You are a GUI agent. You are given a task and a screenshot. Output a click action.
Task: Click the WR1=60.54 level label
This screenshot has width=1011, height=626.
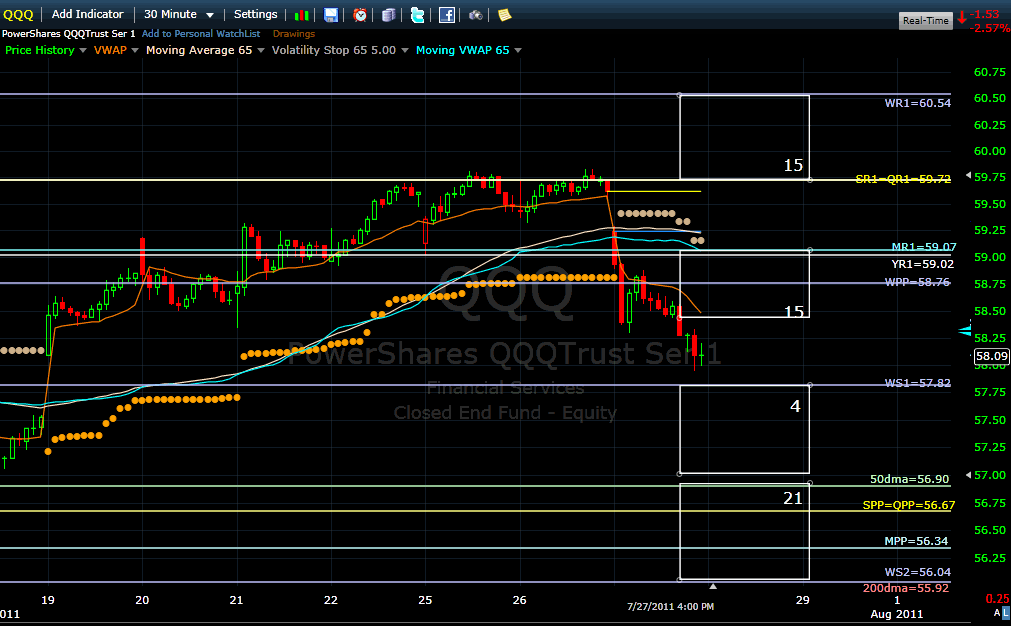pyautogui.click(x=918, y=103)
